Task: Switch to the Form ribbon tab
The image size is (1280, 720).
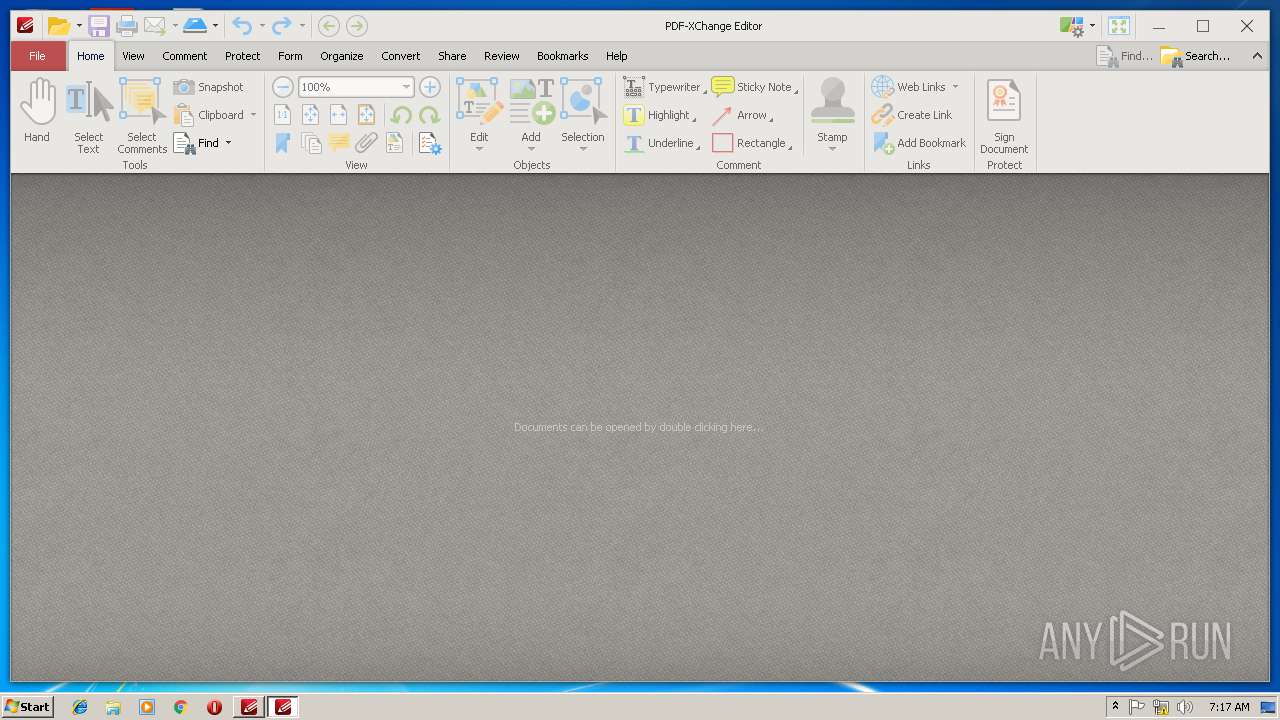Action: click(x=290, y=56)
